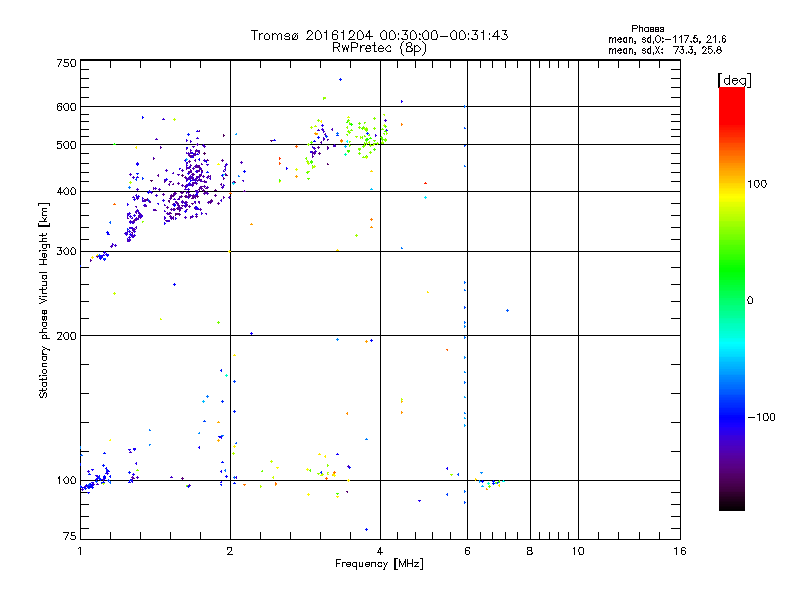Click the colorbar tick label '100'
The image size is (800, 600).
(757, 184)
